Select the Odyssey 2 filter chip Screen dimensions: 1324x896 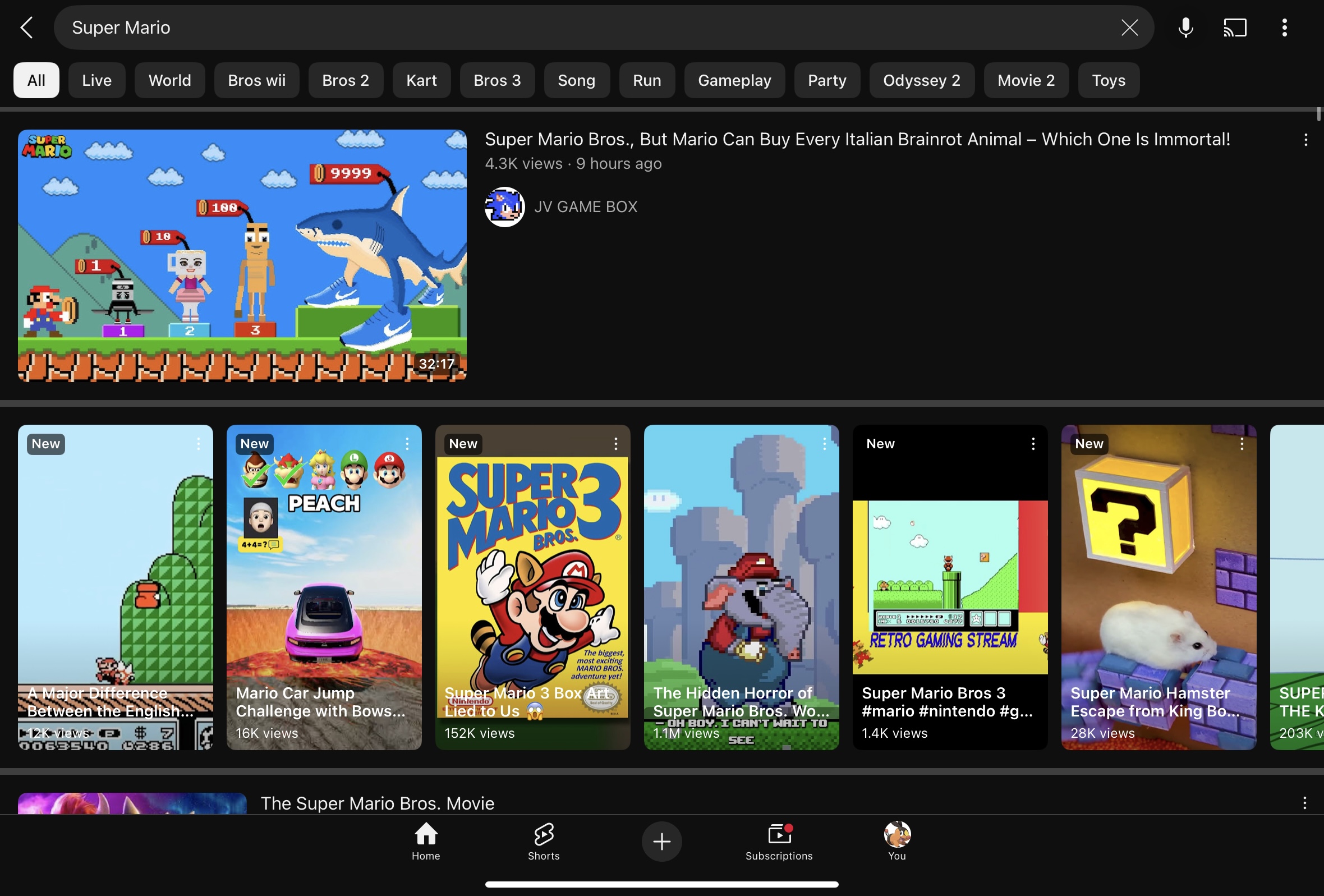point(922,80)
